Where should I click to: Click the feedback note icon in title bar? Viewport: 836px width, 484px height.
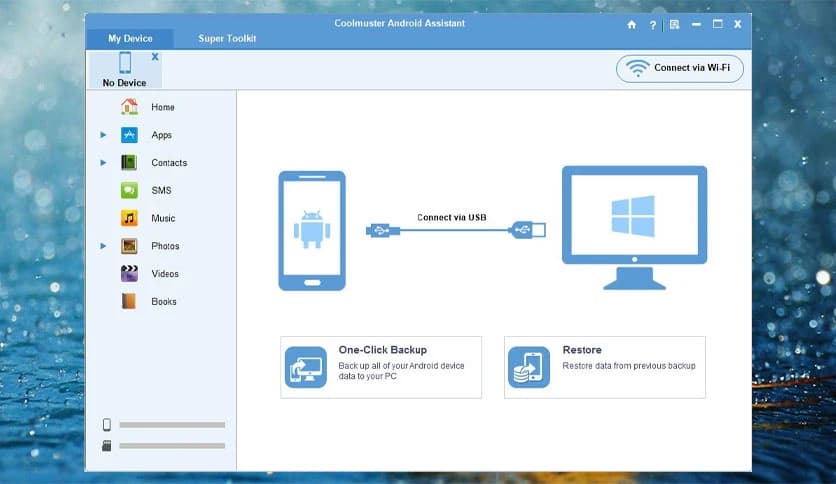click(675, 24)
